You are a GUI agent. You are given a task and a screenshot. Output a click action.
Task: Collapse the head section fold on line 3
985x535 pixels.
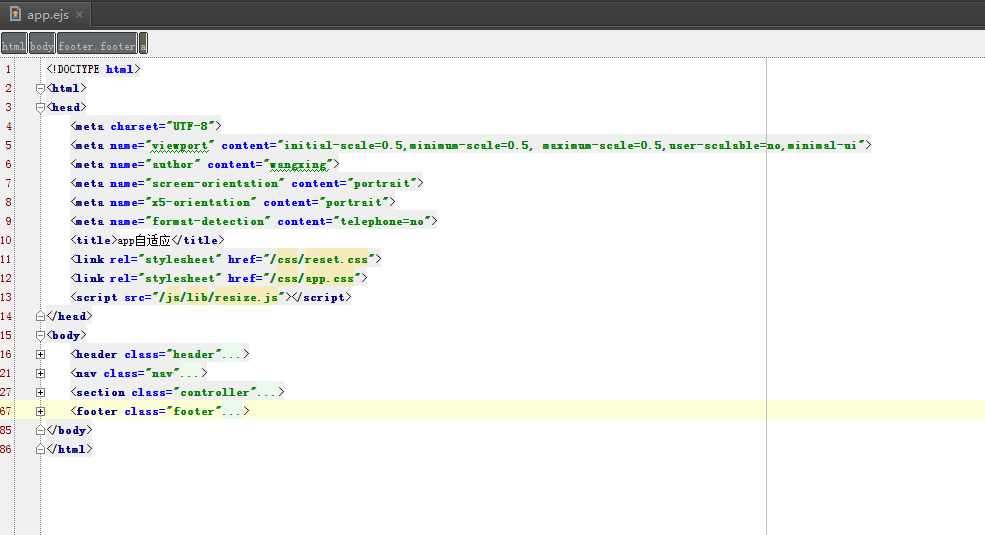click(x=40, y=107)
